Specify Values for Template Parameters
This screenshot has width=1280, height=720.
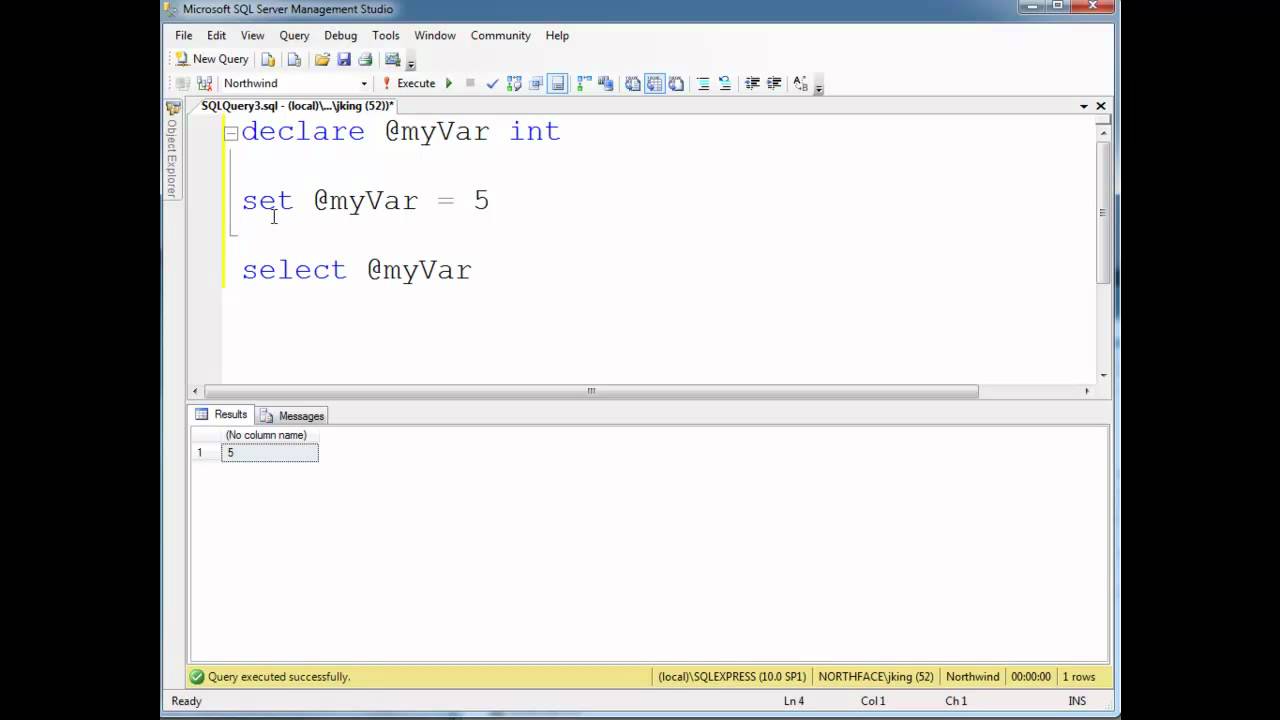coord(800,83)
